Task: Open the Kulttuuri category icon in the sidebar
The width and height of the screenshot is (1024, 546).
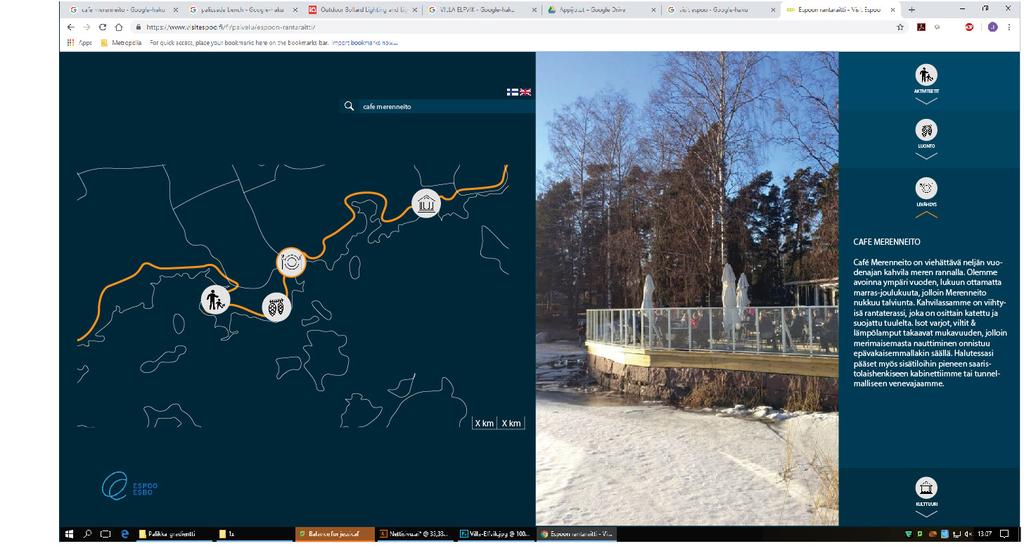Action: [926, 487]
